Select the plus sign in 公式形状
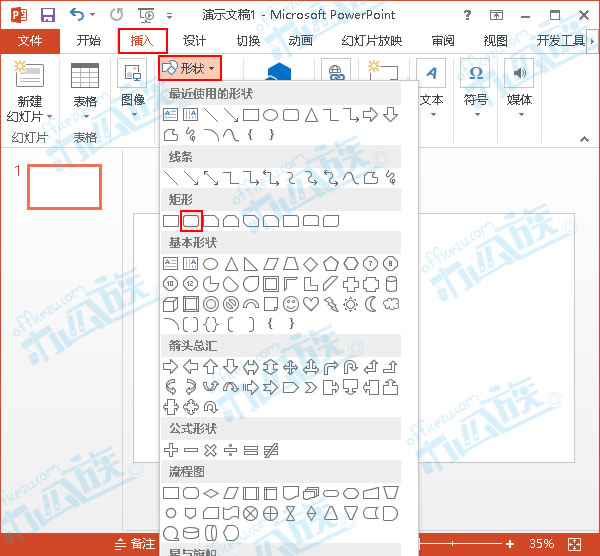This screenshot has height=556, width=600. [x=171, y=450]
